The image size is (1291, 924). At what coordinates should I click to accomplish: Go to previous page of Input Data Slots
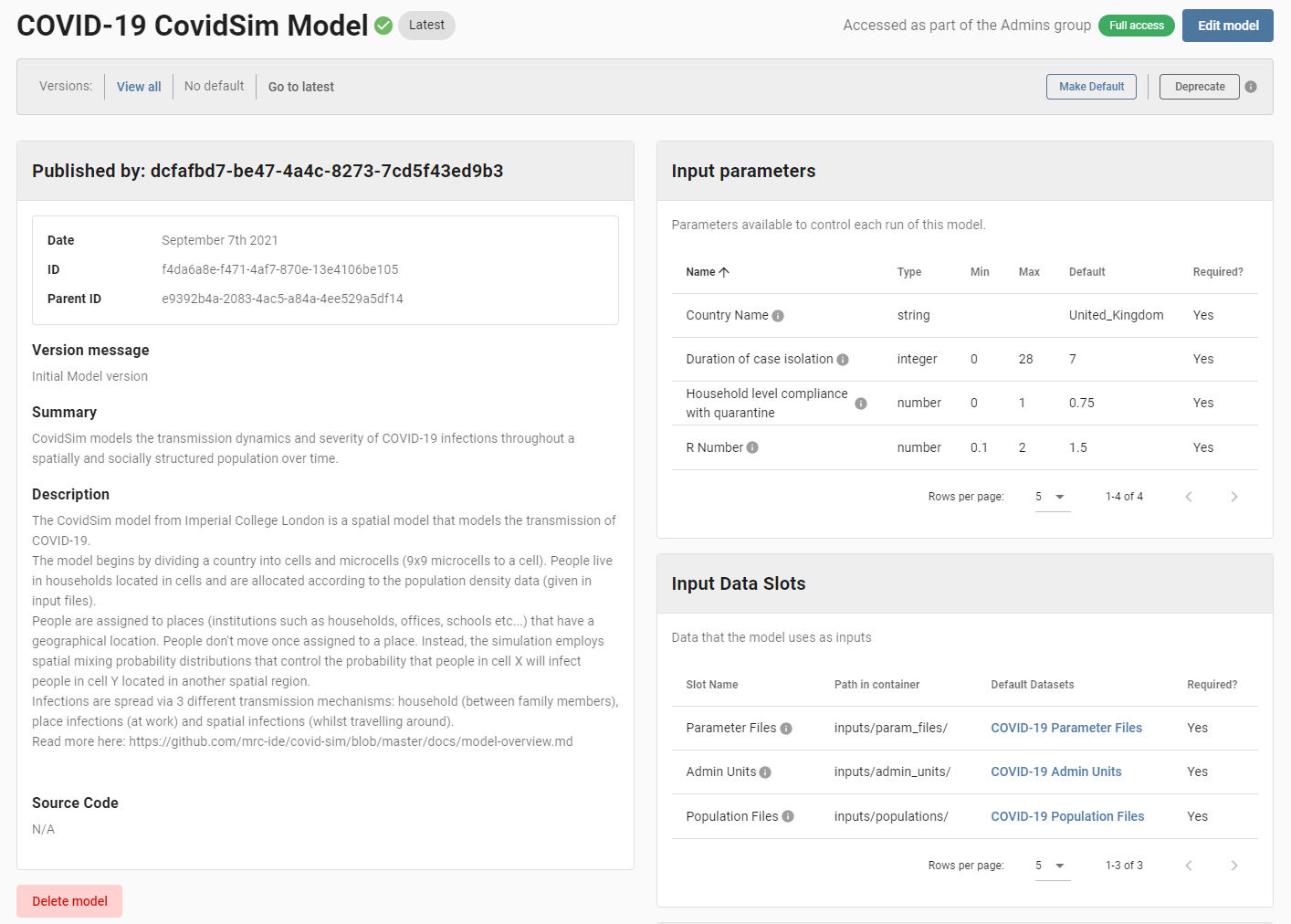(x=1189, y=866)
